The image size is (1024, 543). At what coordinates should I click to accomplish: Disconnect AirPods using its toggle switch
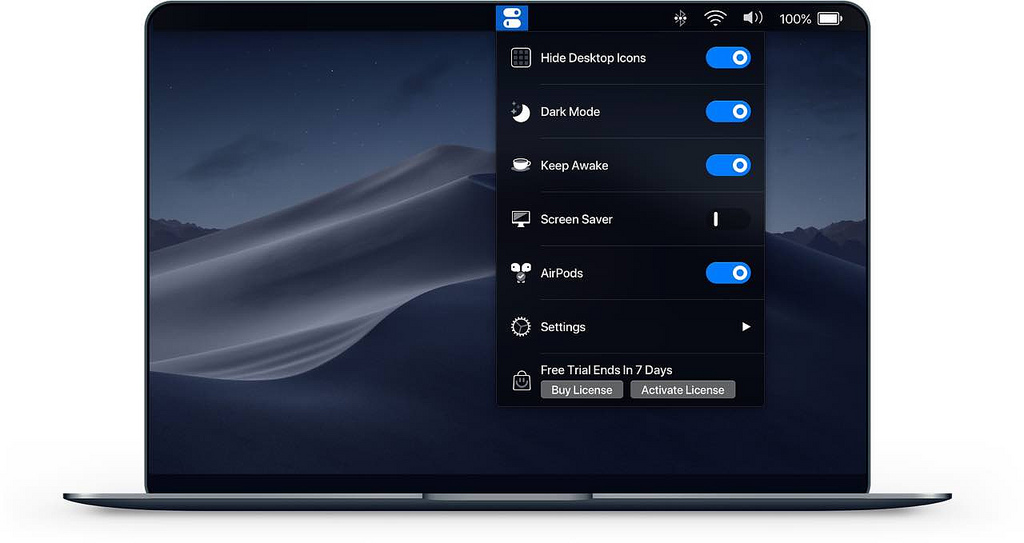[728, 273]
